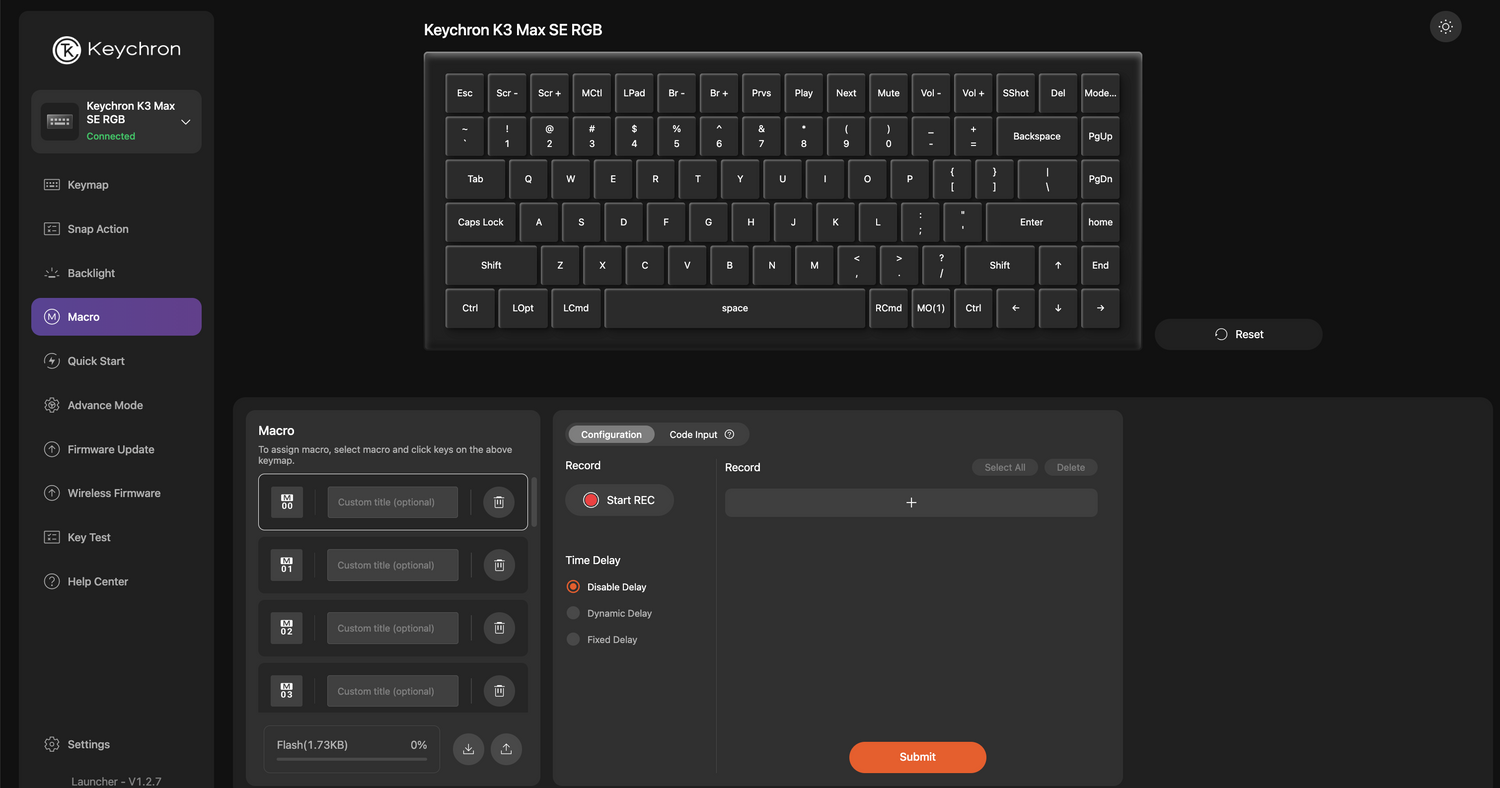Click the upload icon beside Flash usage
The height and width of the screenshot is (788, 1500).
point(506,749)
